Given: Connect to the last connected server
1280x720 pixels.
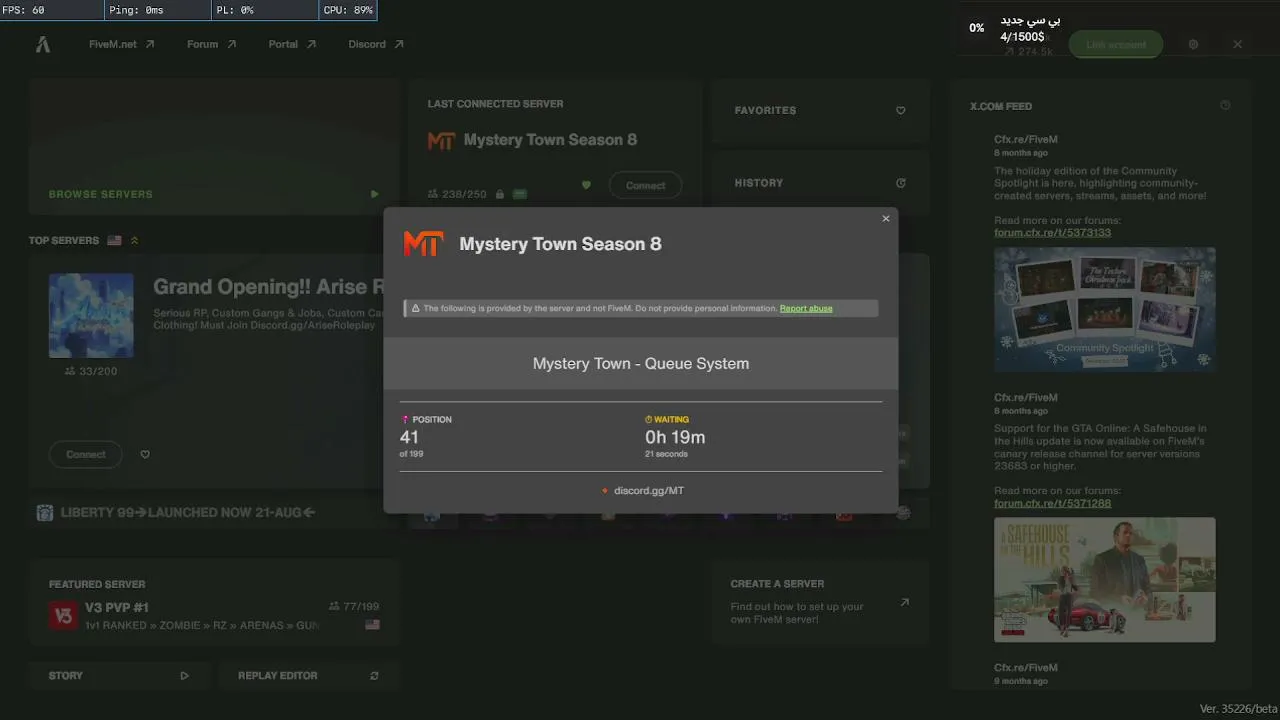Looking at the screenshot, I should [x=646, y=185].
